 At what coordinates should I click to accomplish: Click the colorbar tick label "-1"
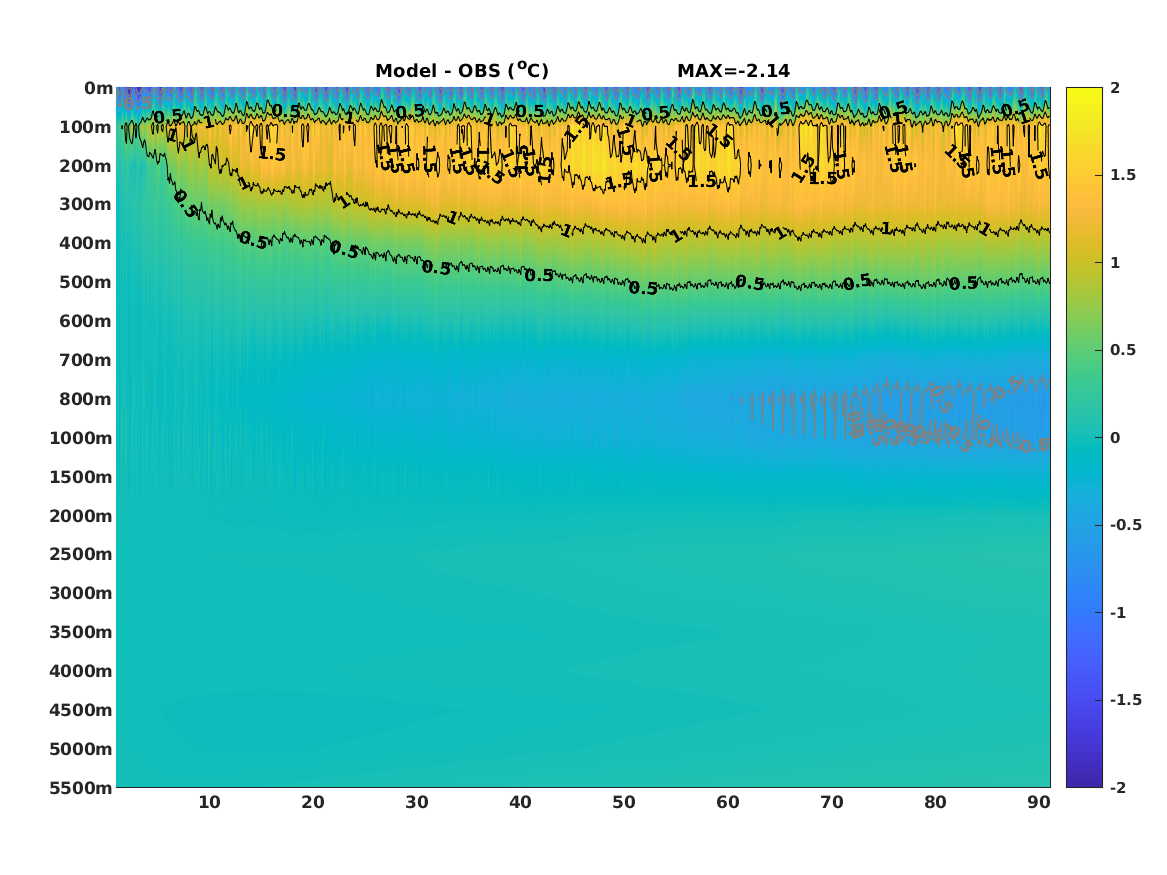pos(1118,612)
